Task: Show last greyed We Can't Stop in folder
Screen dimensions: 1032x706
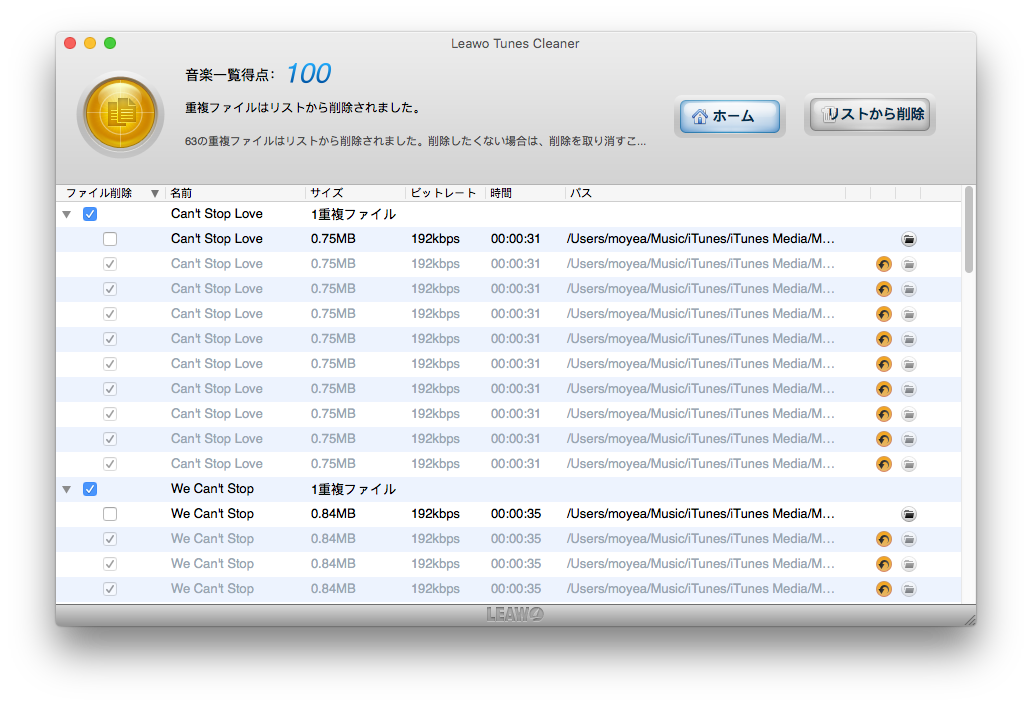Action: coord(909,590)
